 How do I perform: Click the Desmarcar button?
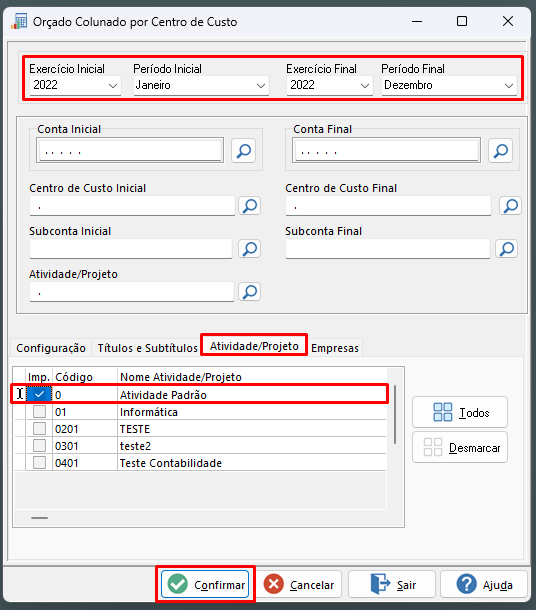460,447
